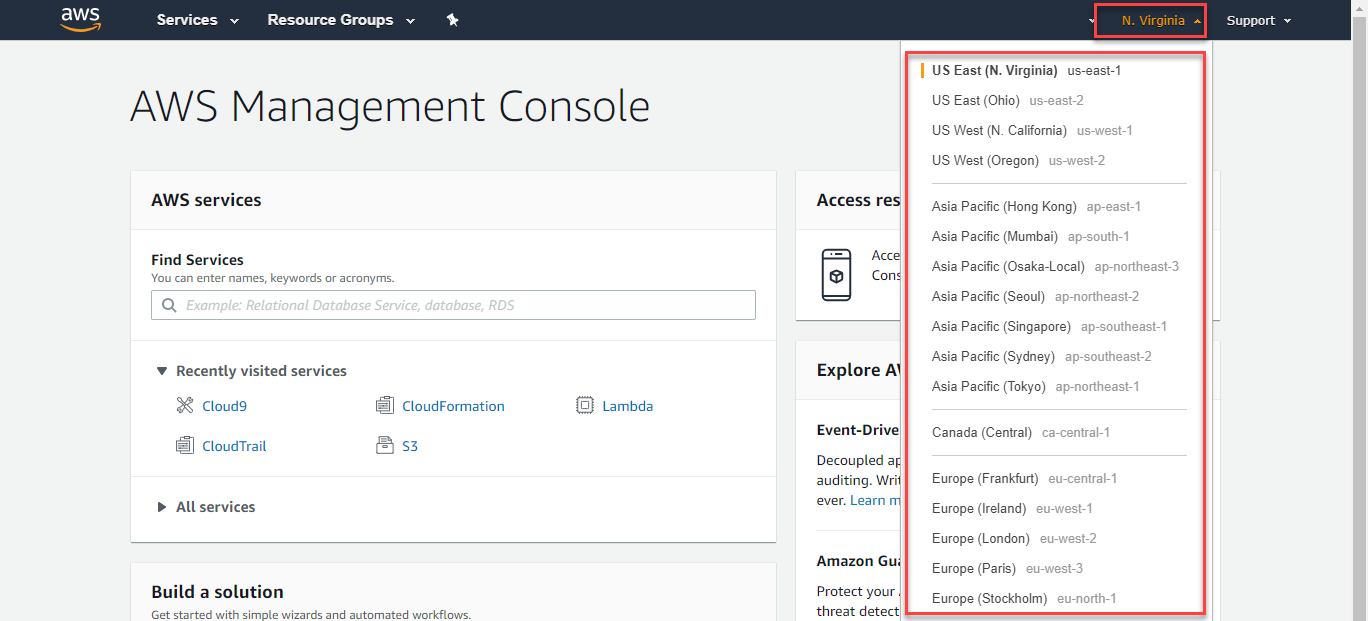Open the Lambda link
The height and width of the screenshot is (621, 1368).
click(628, 406)
